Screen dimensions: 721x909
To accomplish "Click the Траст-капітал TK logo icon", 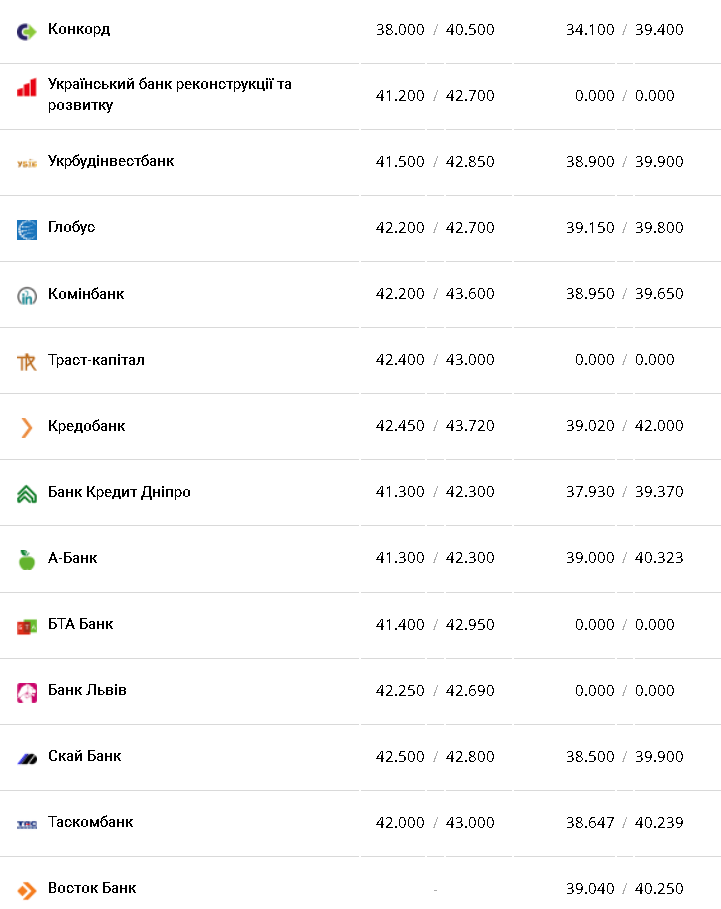I will click(27, 362).
